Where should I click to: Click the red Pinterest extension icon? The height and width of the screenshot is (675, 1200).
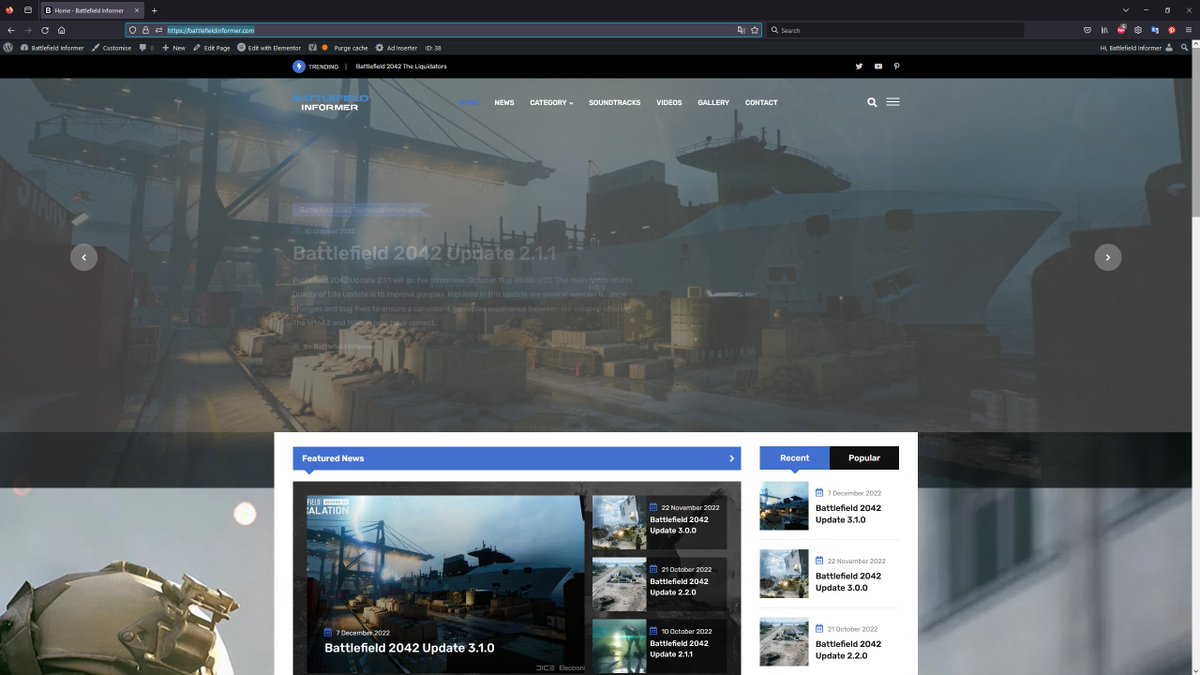pos(1172,30)
